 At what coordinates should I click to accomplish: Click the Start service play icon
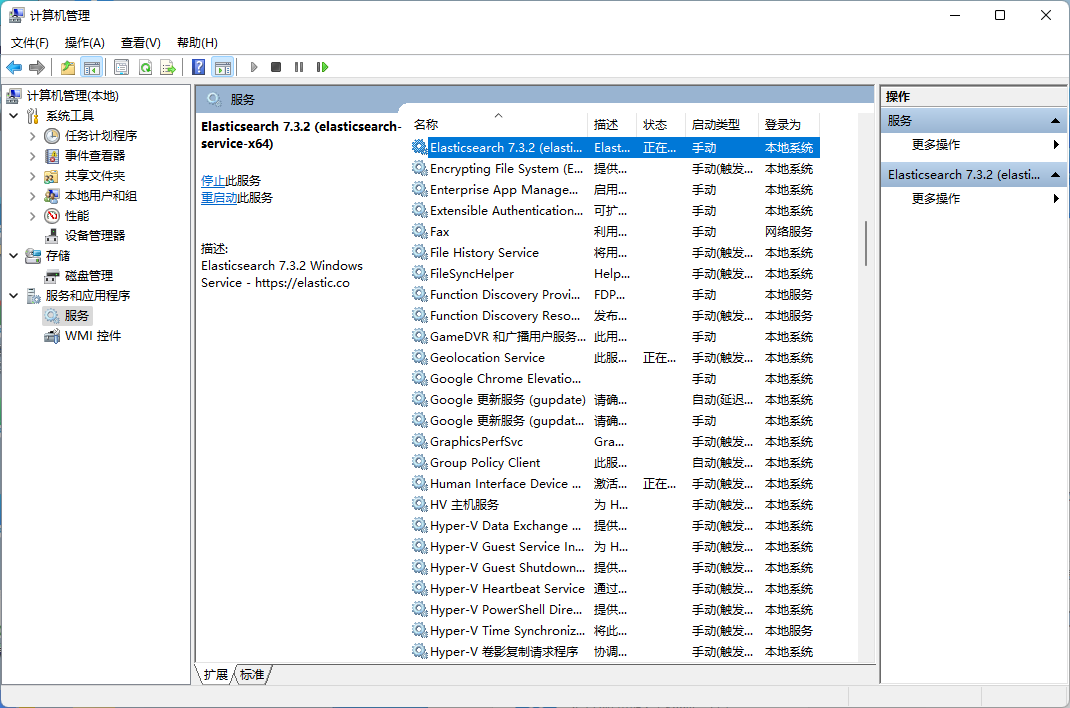coord(254,67)
